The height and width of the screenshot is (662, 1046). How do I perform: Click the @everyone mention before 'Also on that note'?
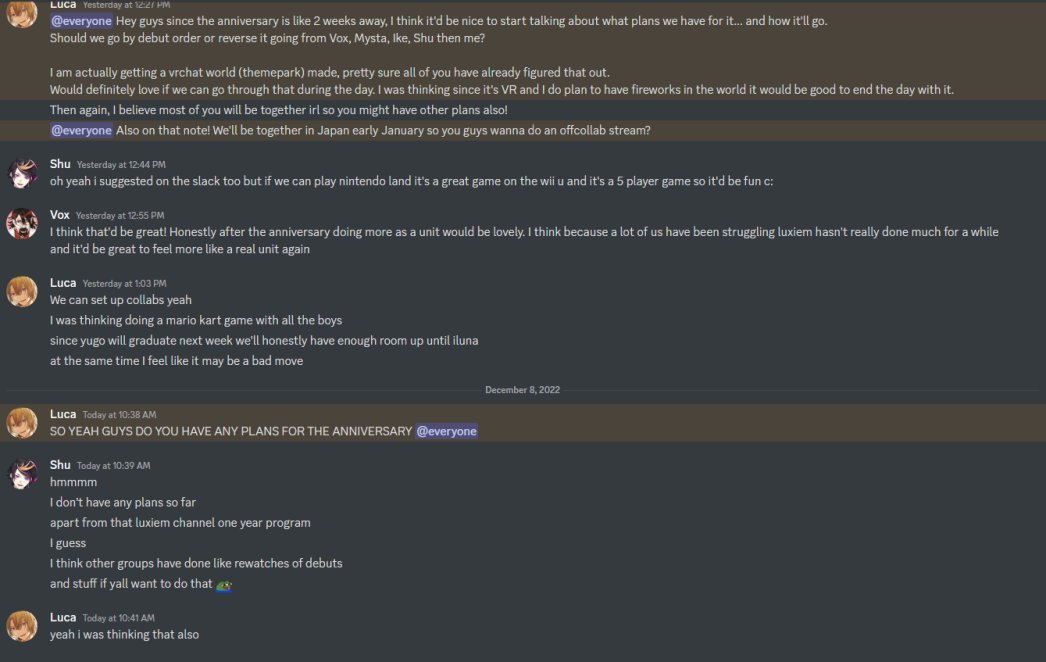click(x=81, y=130)
